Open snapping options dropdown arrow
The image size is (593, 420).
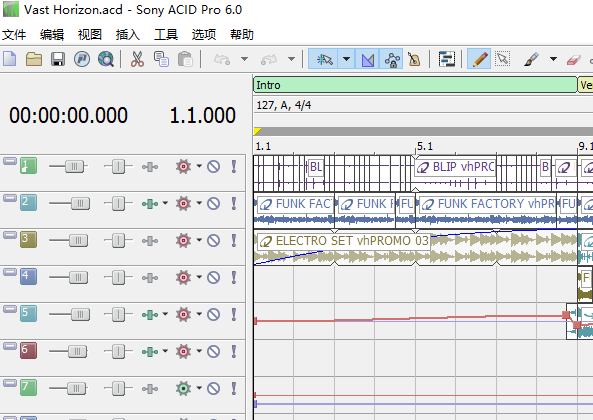click(x=346, y=59)
